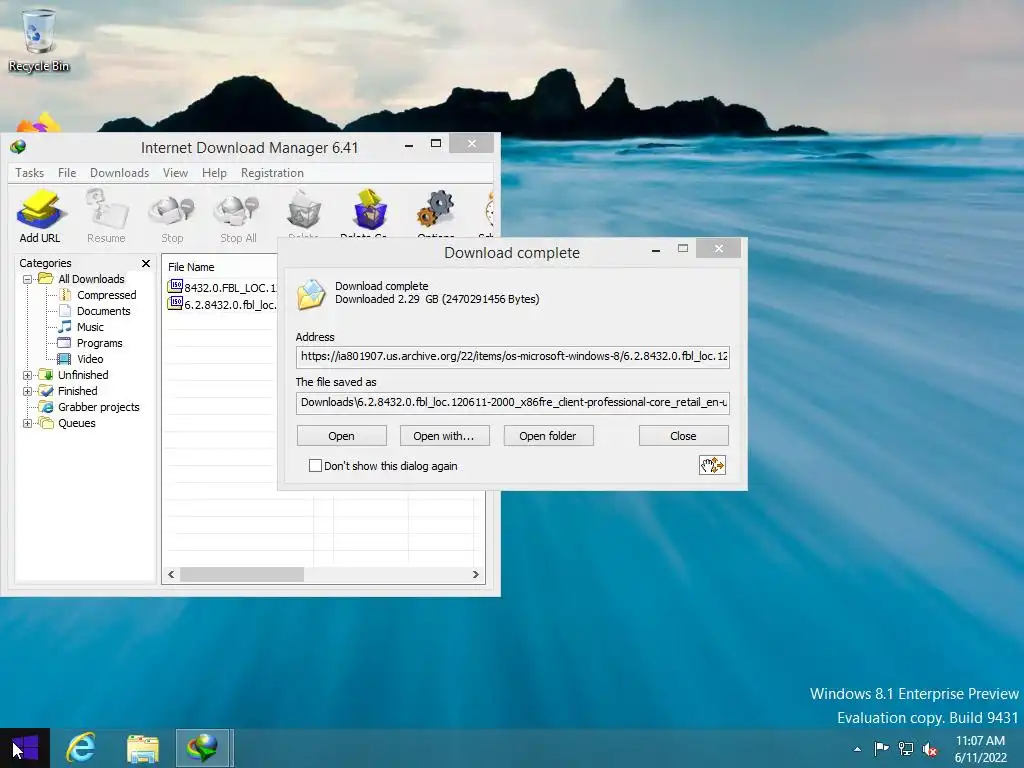Click the Finished category icon
The width and height of the screenshot is (1024, 768).
tap(46, 391)
